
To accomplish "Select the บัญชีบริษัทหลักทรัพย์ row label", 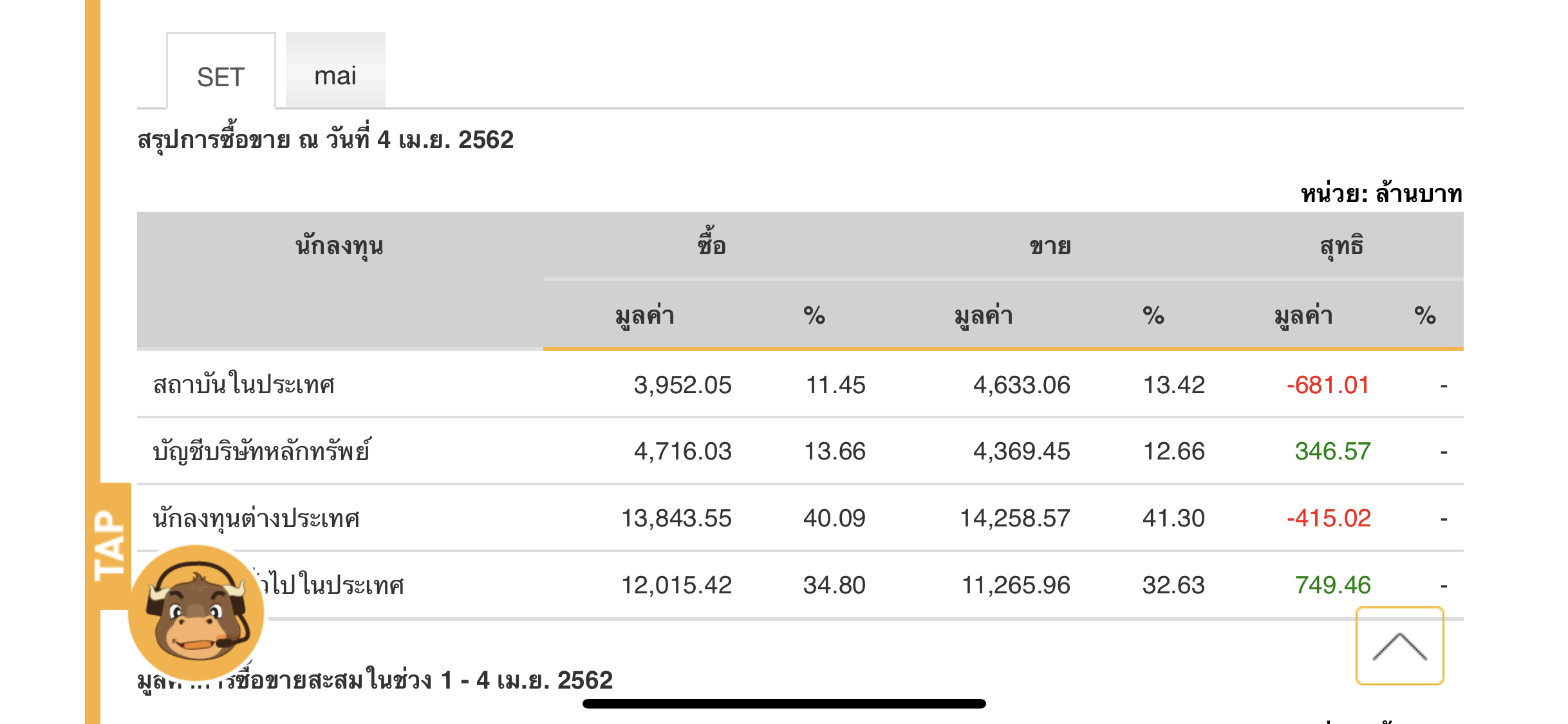I will 261,451.
